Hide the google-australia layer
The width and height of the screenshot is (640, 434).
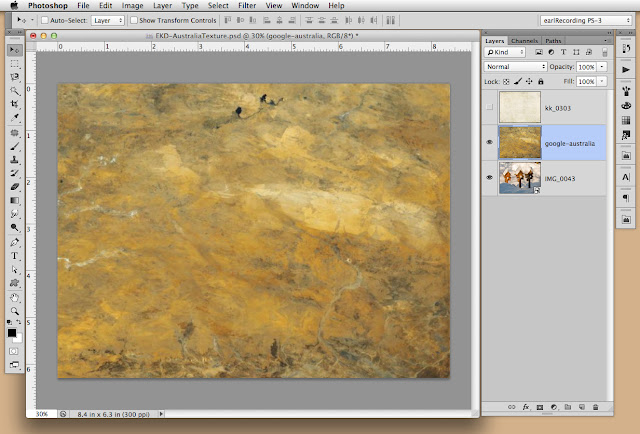point(489,142)
